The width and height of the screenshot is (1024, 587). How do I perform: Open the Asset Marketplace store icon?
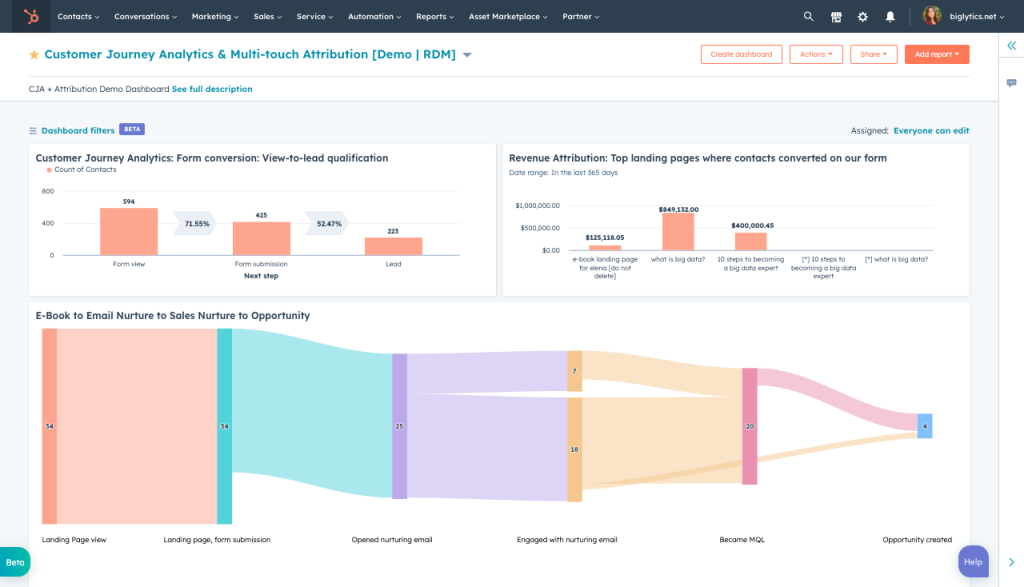[x=835, y=16]
